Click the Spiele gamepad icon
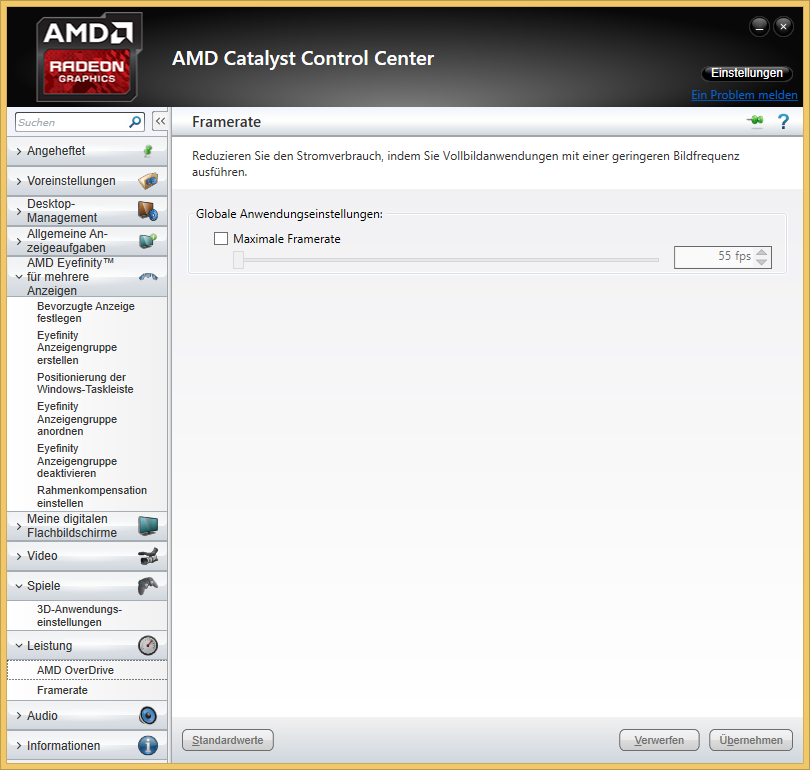This screenshot has height=770, width=810. (148, 586)
